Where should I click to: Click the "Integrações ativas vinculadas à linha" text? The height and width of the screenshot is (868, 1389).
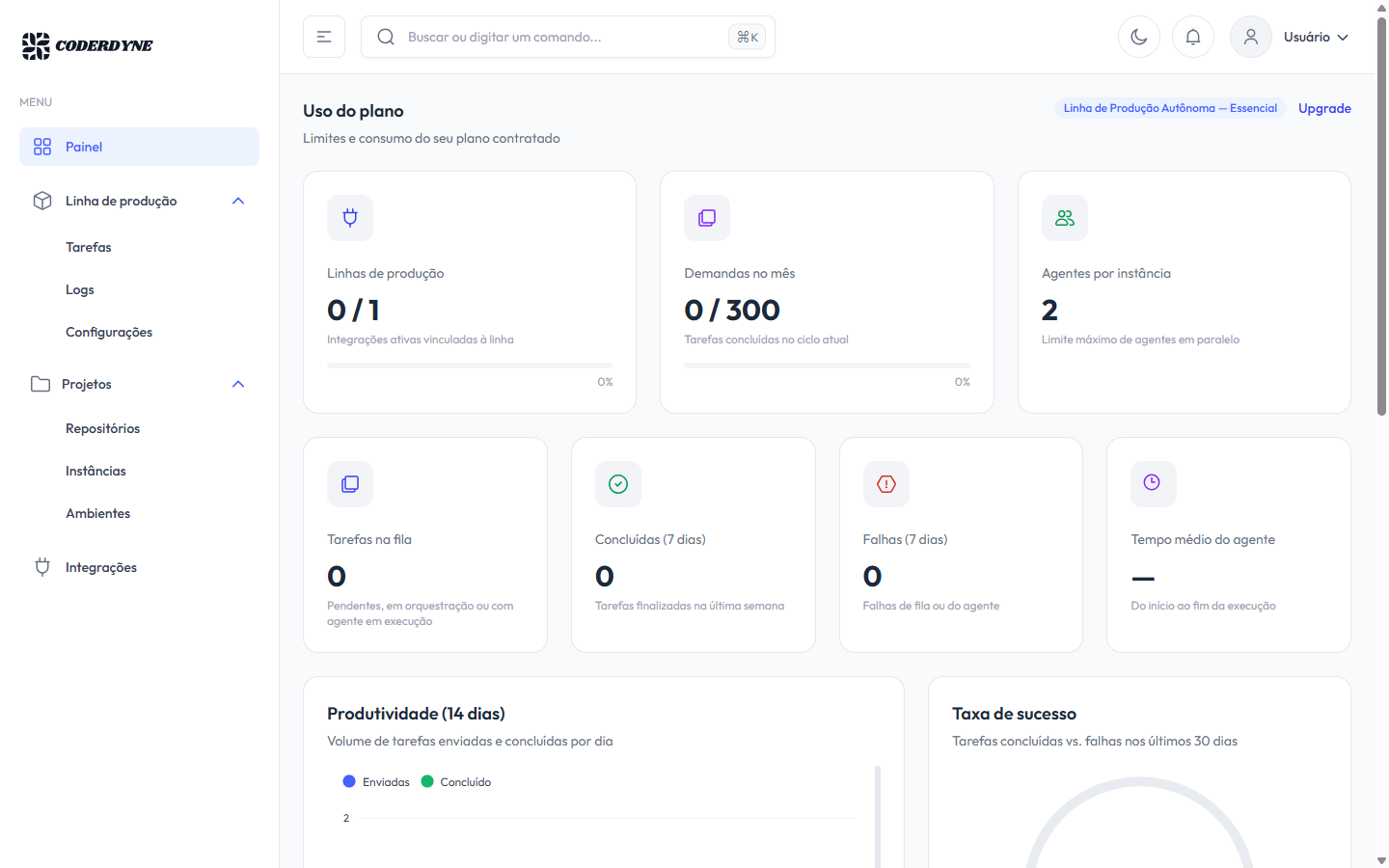[x=421, y=339]
